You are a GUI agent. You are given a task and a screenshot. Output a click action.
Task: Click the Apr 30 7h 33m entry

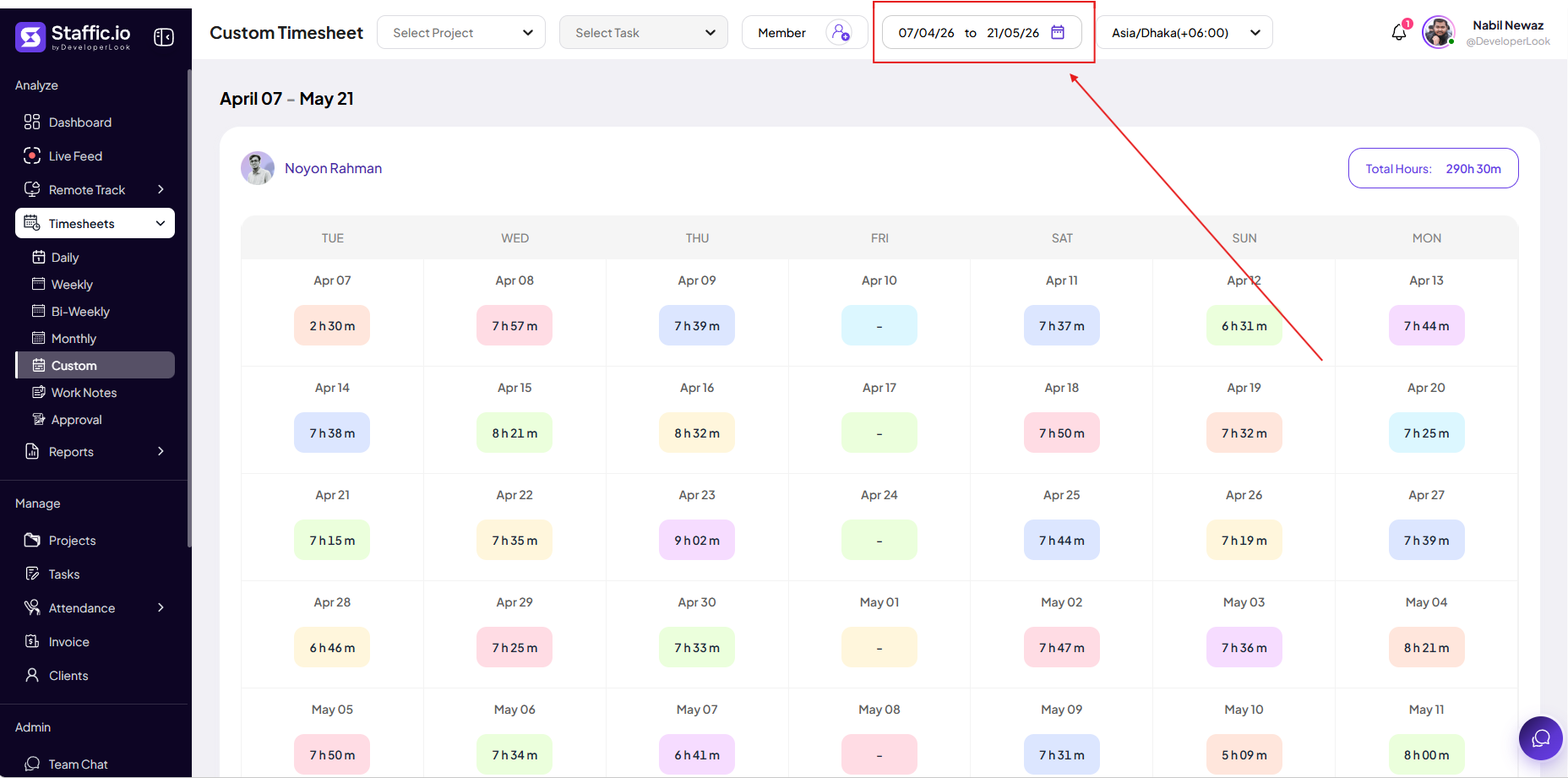pos(697,647)
